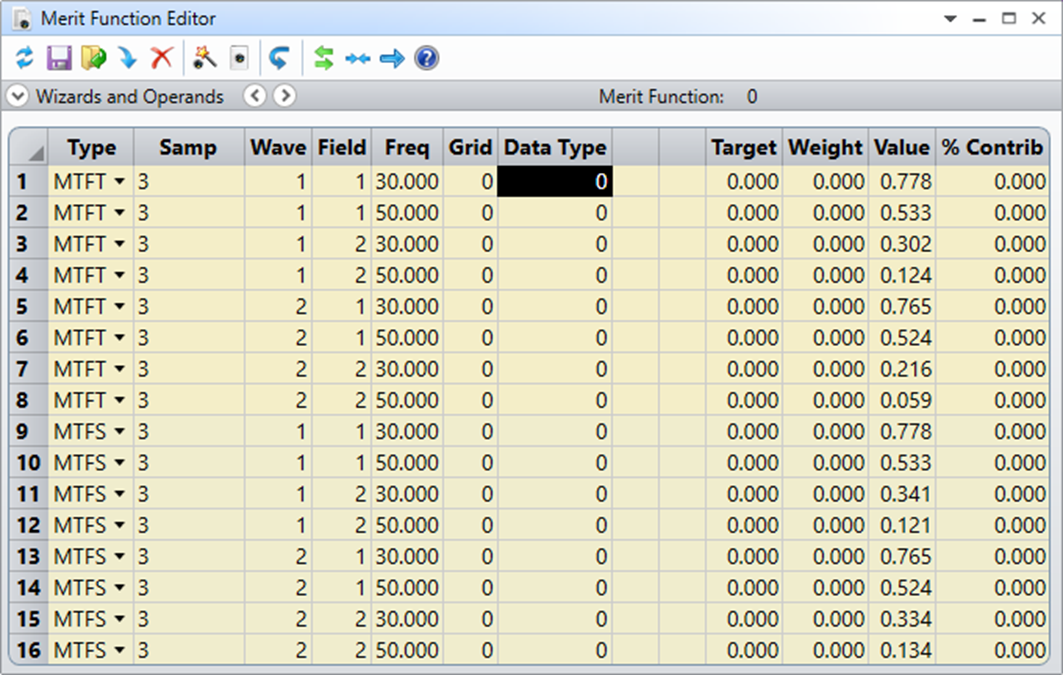Click the green swap arrows icon
Viewport: 1063px width, 675px height.
(x=323, y=59)
